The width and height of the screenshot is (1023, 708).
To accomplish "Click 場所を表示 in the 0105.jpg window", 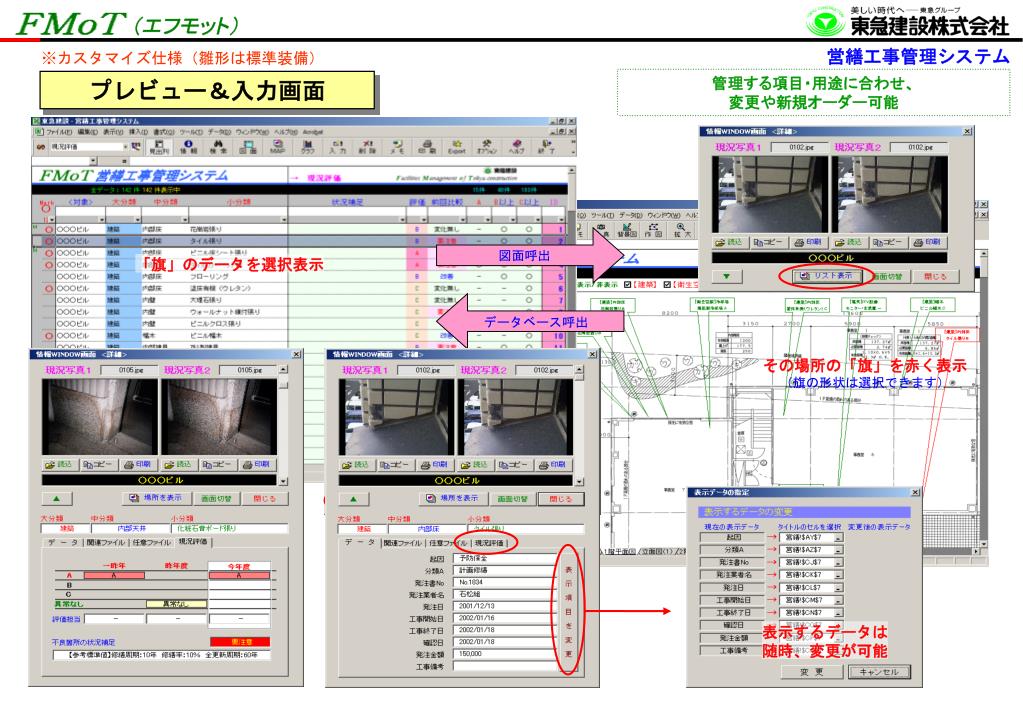I will coord(155,498).
